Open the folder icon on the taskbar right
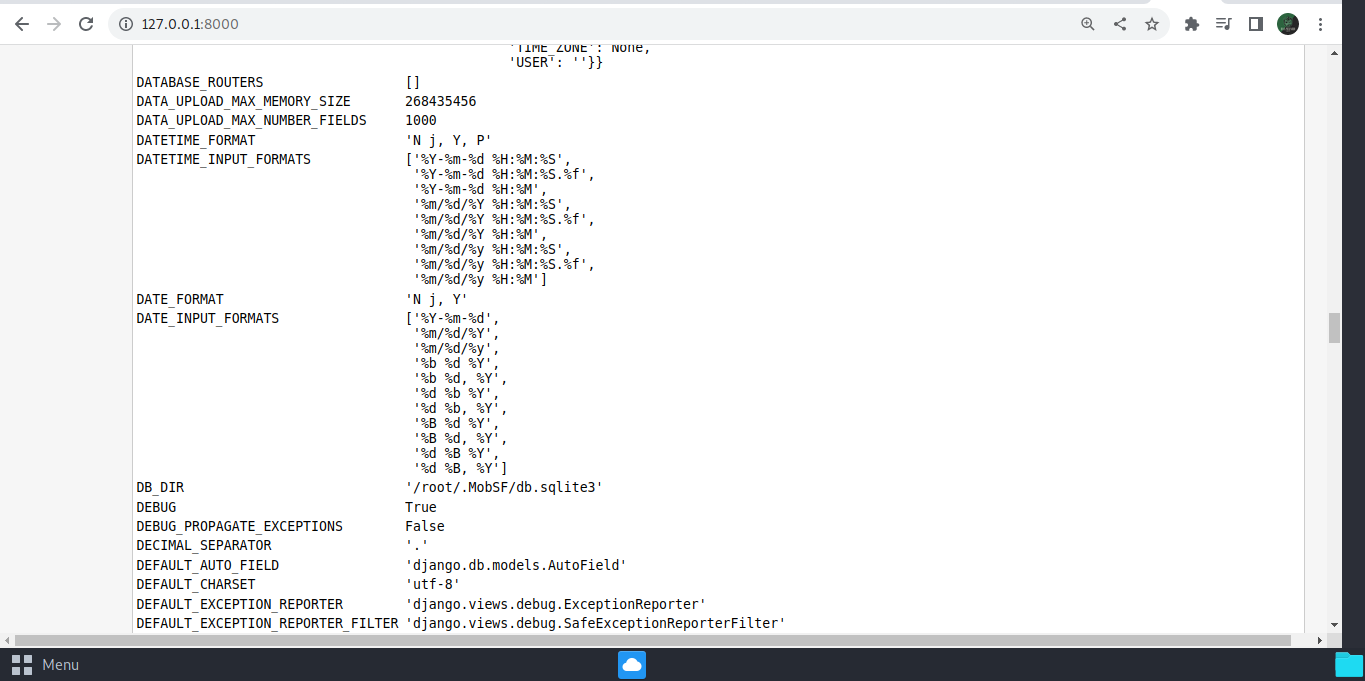 click(1348, 664)
